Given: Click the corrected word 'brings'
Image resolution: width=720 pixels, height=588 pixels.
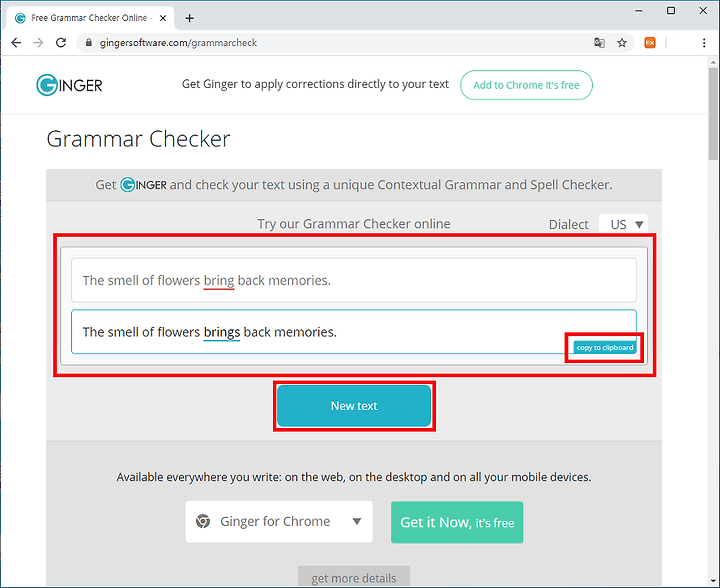Looking at the screenshot, I should 222,332.
